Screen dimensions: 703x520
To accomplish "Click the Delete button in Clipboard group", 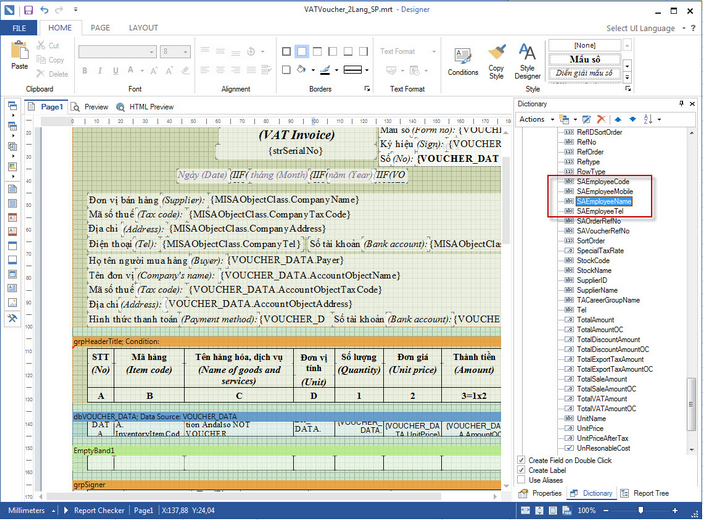I will pos(52,74).
